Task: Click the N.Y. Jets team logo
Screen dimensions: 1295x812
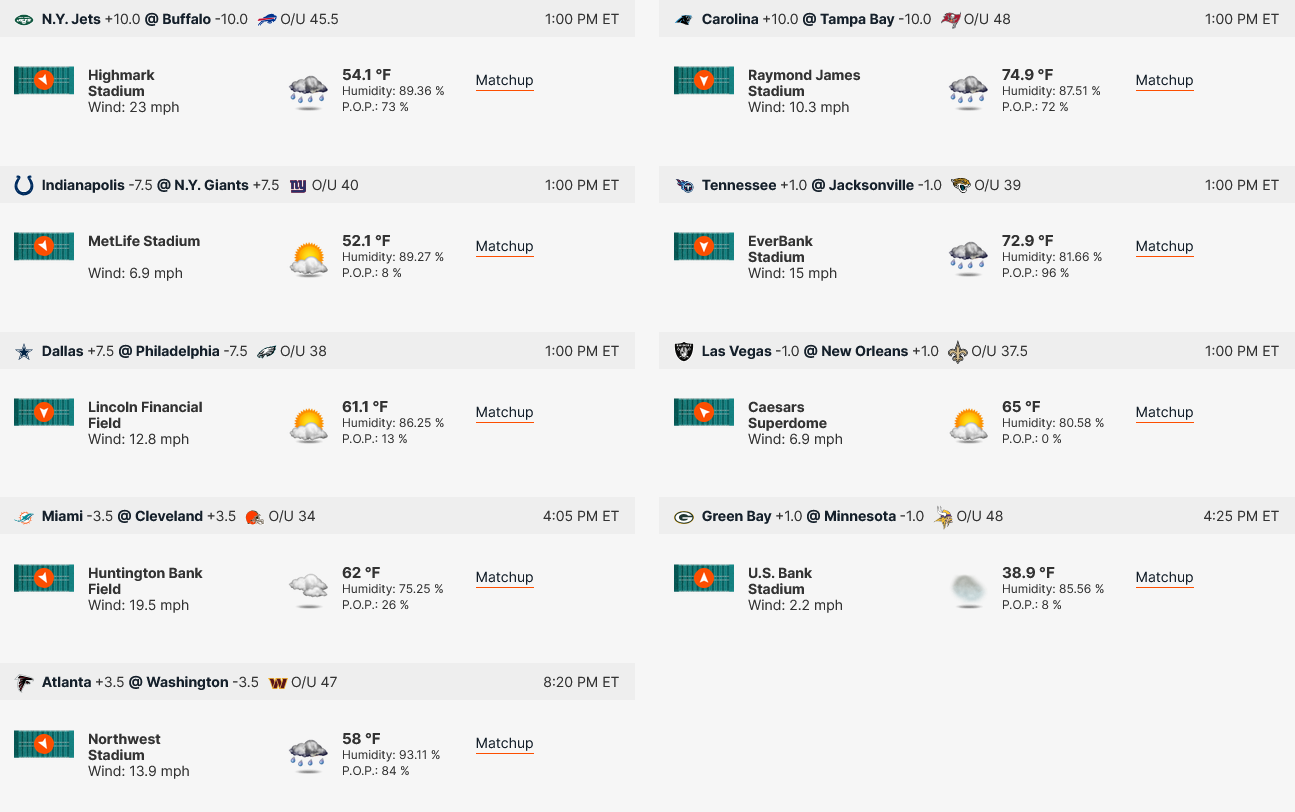Action: (24, 19)
